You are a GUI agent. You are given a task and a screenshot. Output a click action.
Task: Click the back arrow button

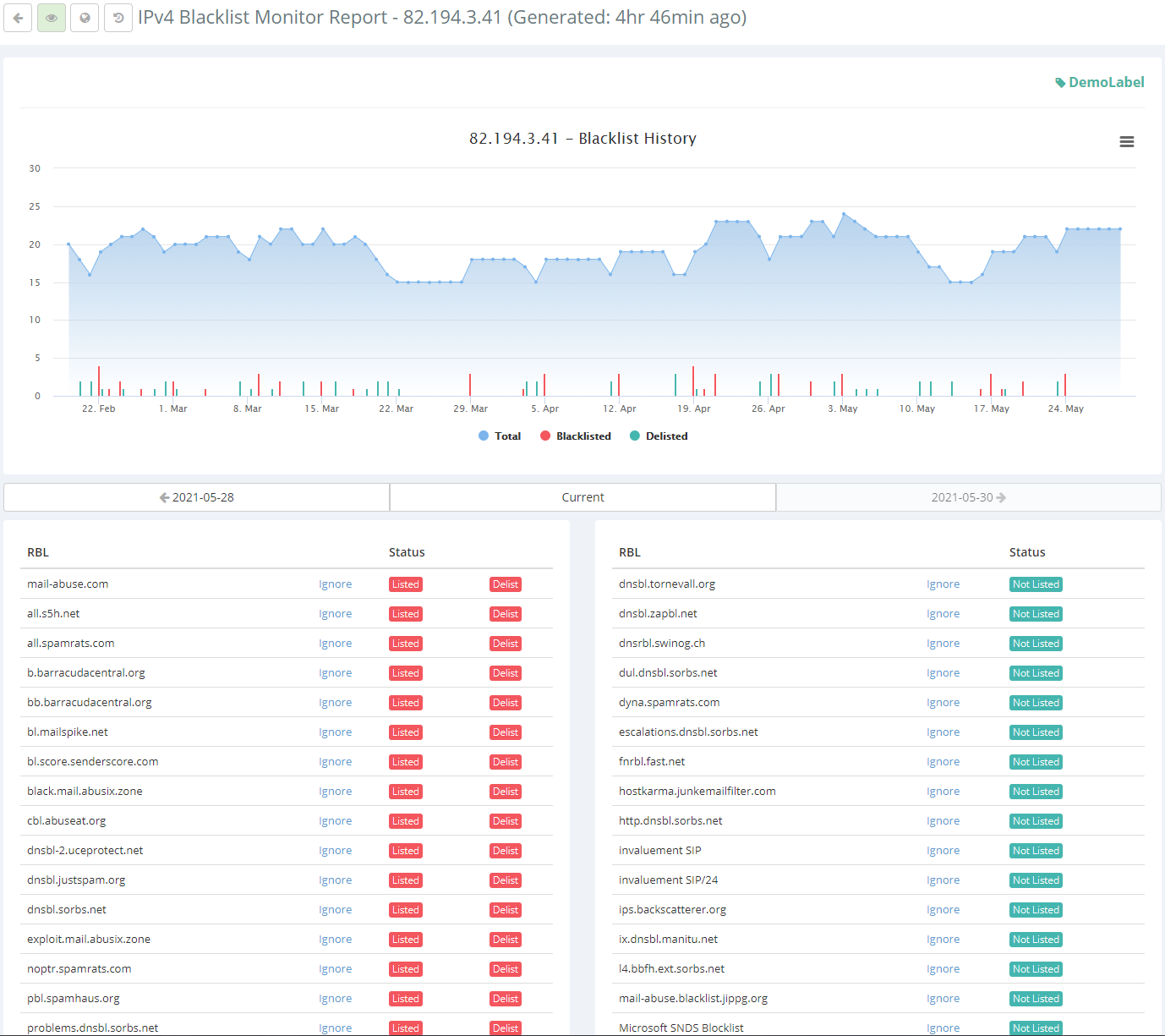coord(18,18)
